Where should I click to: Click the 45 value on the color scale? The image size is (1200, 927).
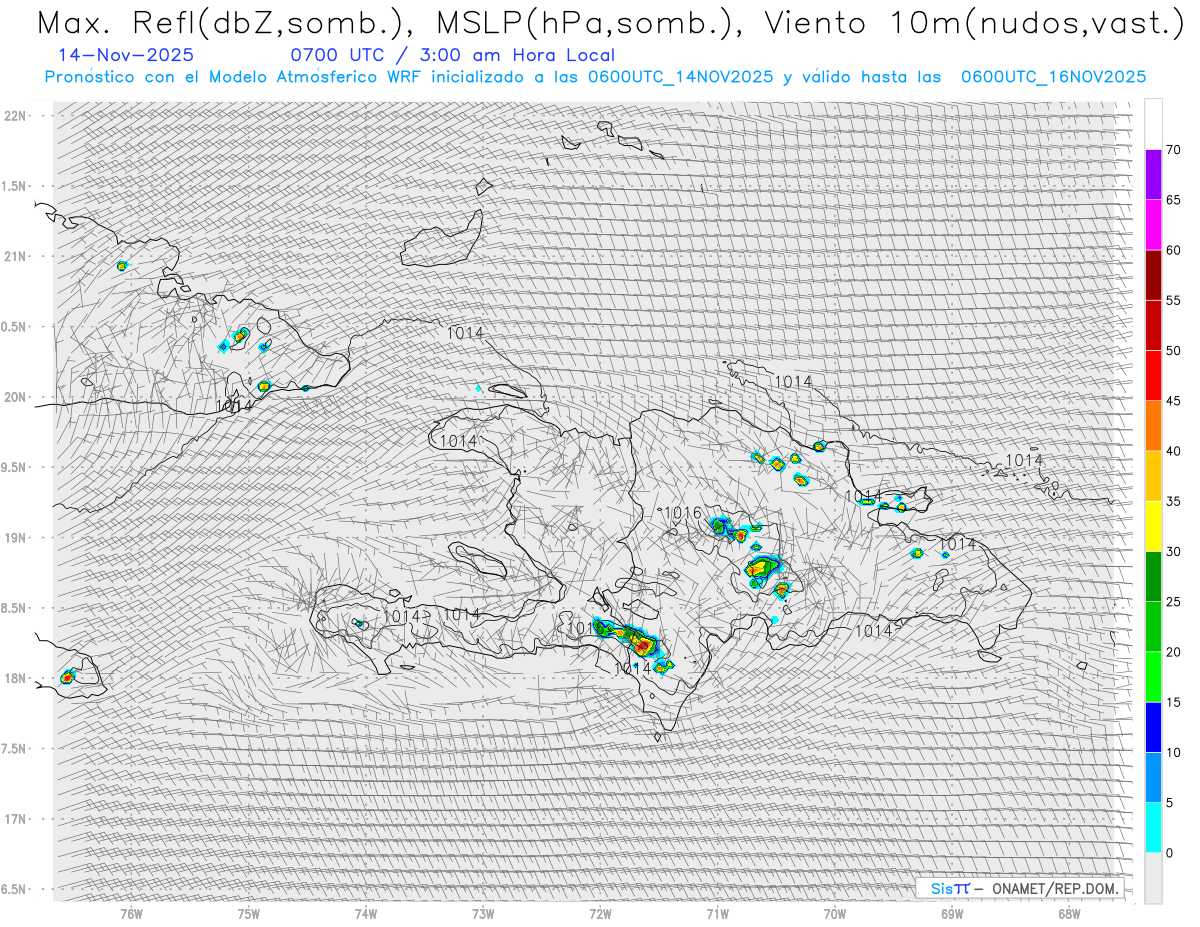1173,401
